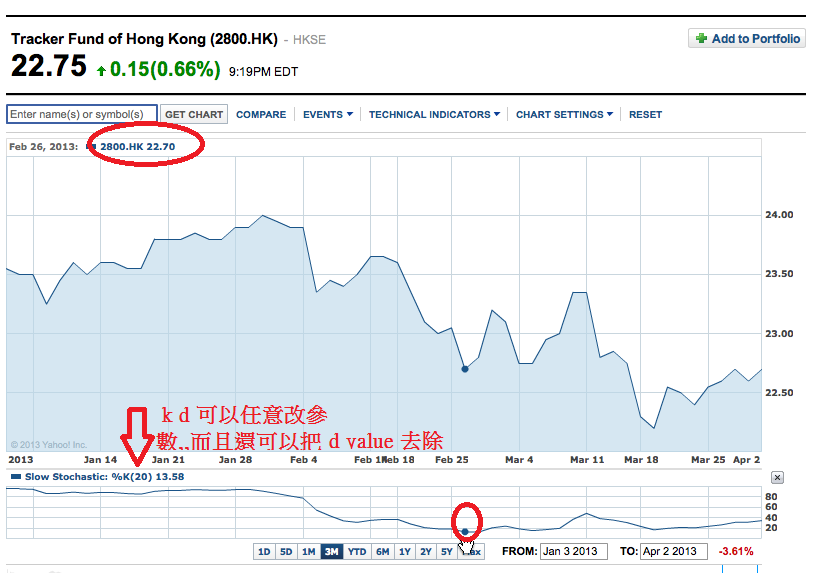Click the Tracker Fund of Hong Kong title

click(144, 39)
